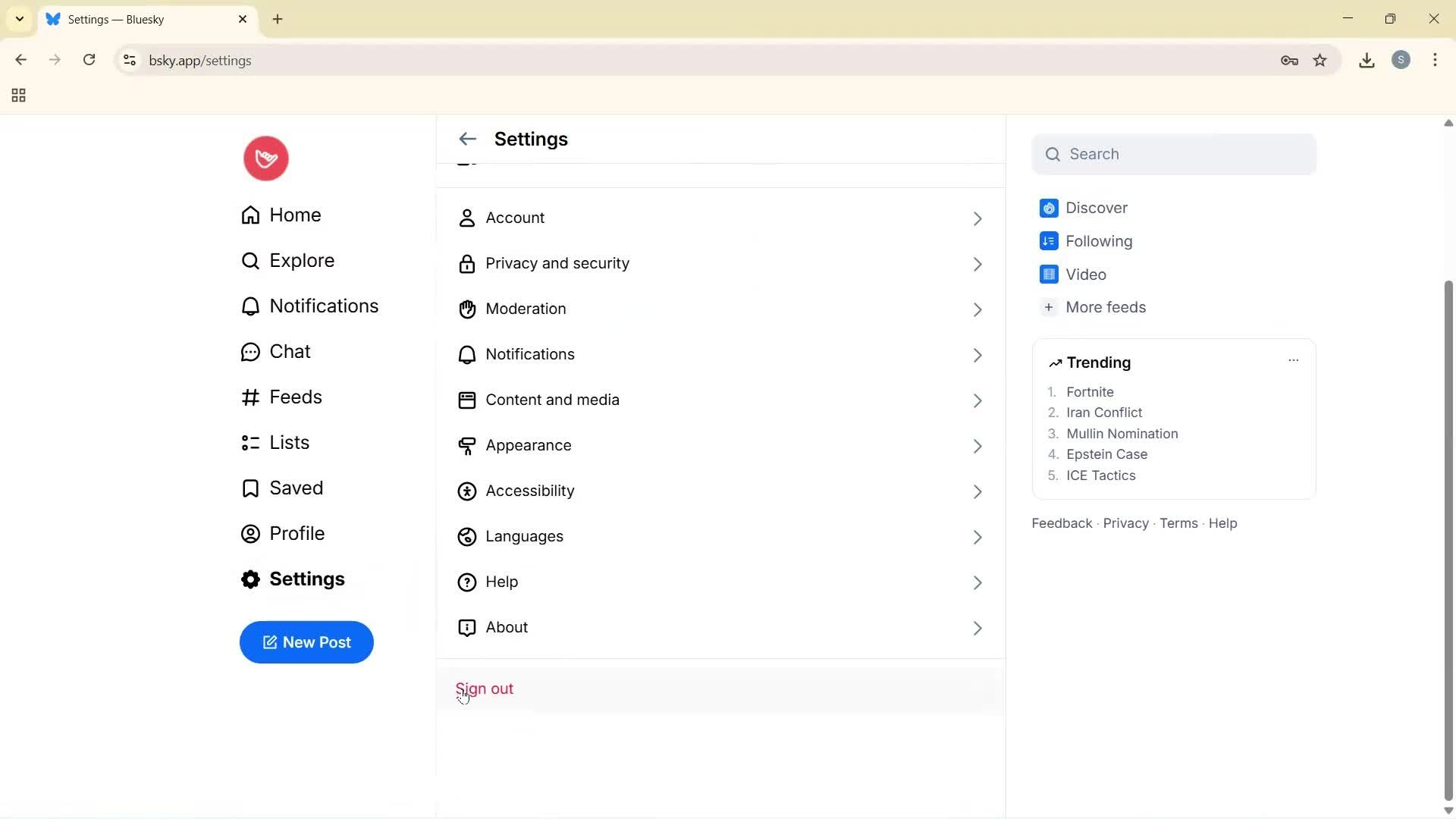Screen dimensions: 1456x819
Task: View your Feeds list
Action: (x=296, y=397)
